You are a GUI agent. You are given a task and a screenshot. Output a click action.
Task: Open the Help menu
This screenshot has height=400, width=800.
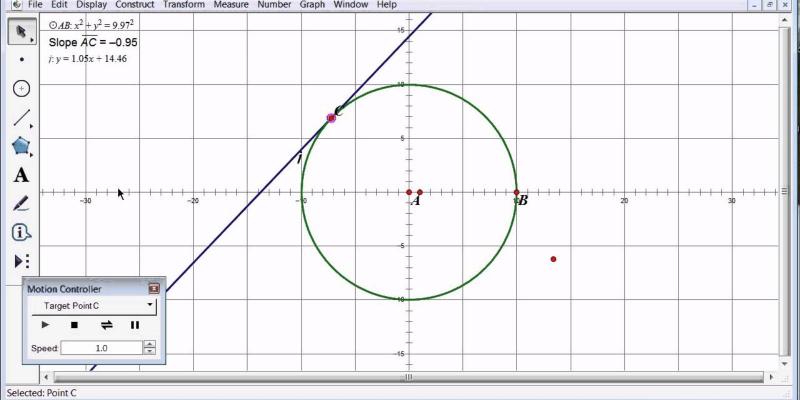tap(386, 5)
